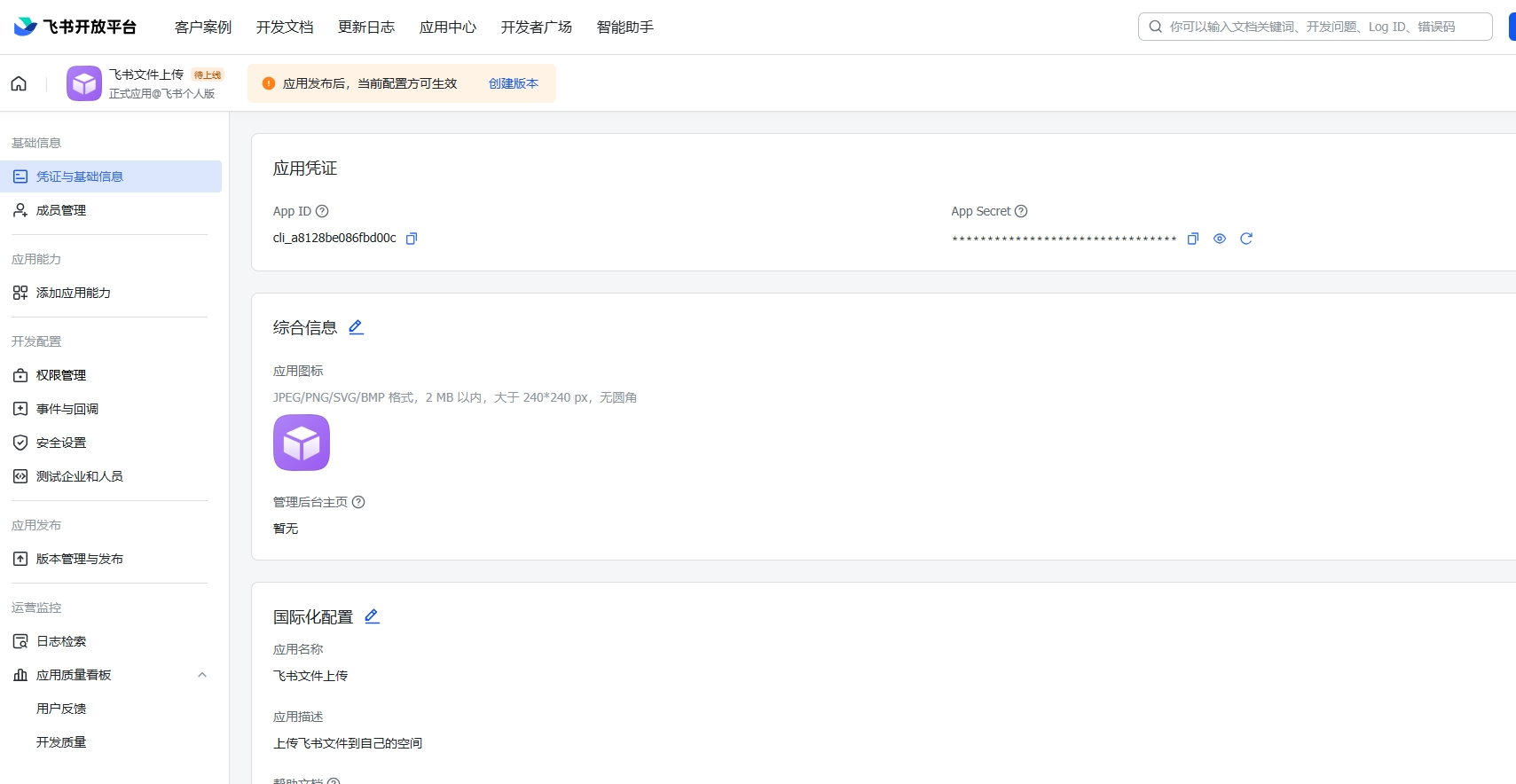Focus the documentation search field
The width and height of the screenshot is (1516, 784).
[1315, 27]
